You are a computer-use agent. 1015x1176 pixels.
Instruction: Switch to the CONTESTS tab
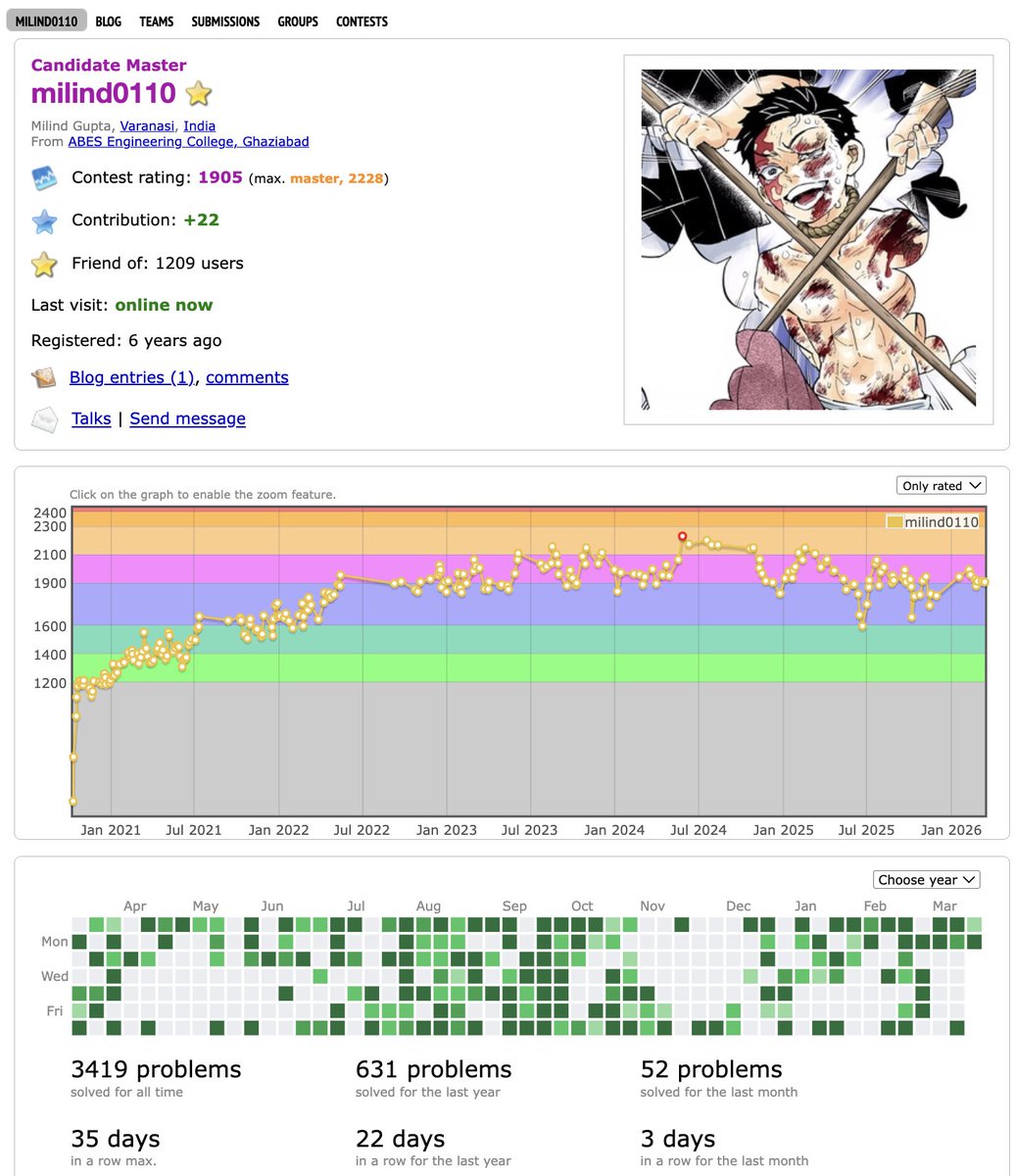[362, 21]
